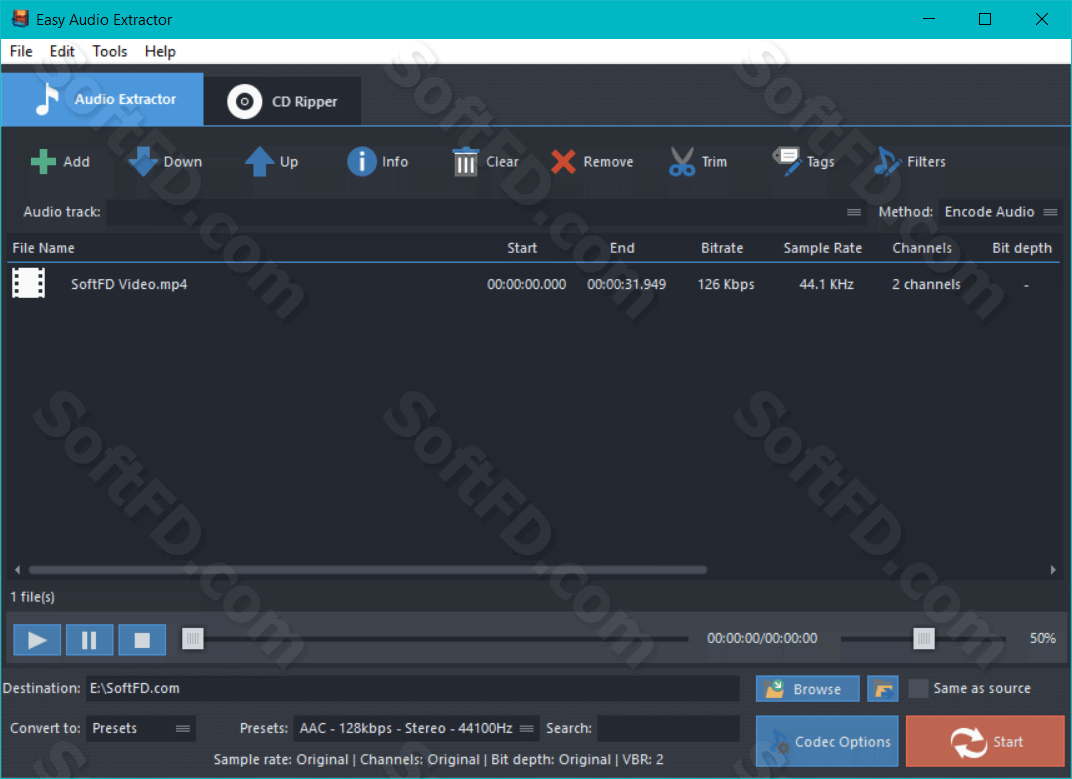Click the horizontal scrollbar in file list
Screen dimensions: 1072x779
click(x=368, y=570)
